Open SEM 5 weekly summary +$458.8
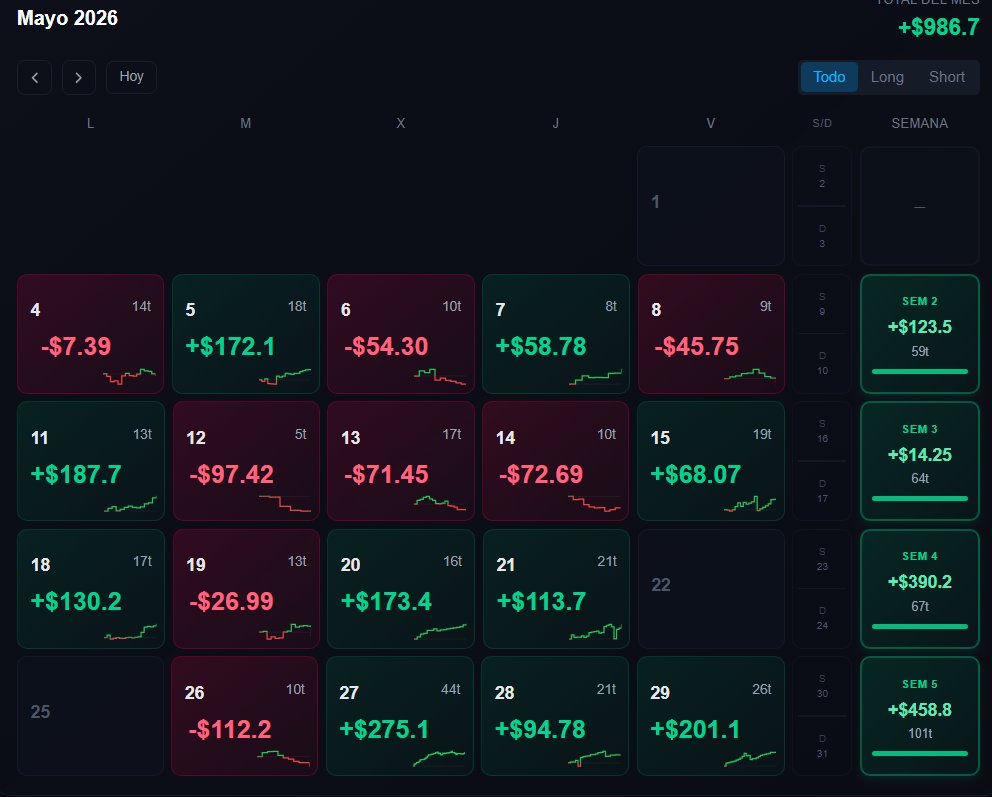Image resolution: width=992 pixels, height=797 pixels. (x=920, y=716)
